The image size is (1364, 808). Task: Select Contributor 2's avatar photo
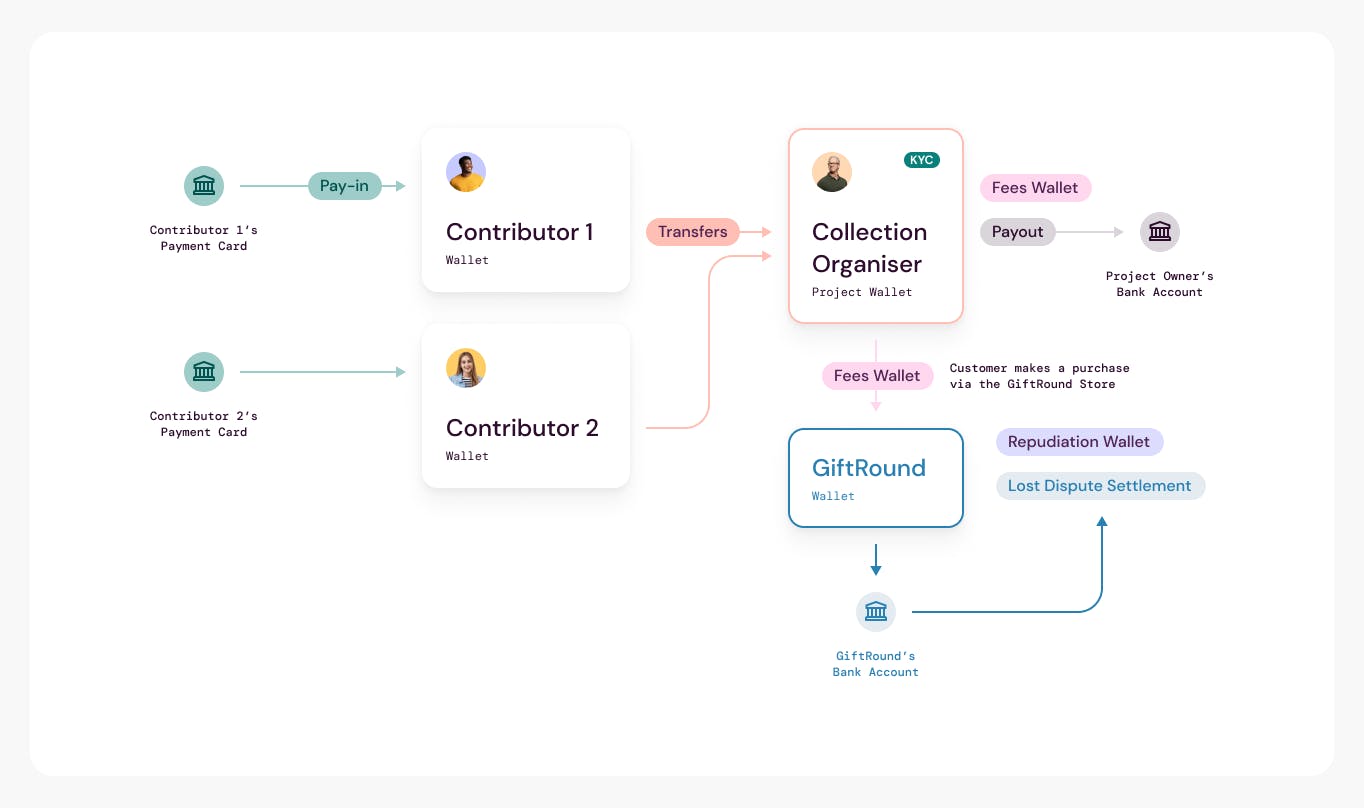pos(466,368)
